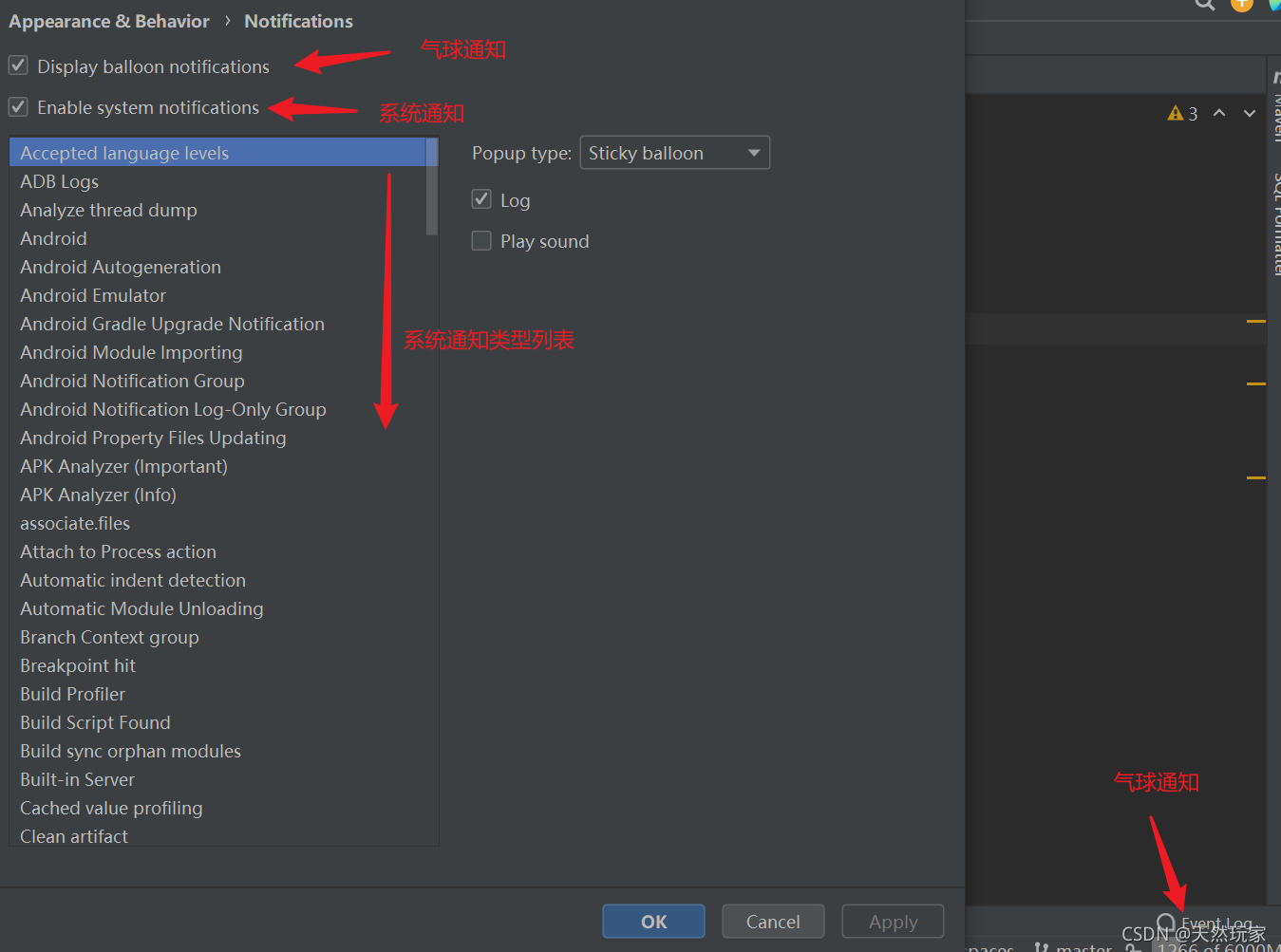Go to next highlighted error arrow
Viewport: 1281px width, 952px height.
[1250, 113]
